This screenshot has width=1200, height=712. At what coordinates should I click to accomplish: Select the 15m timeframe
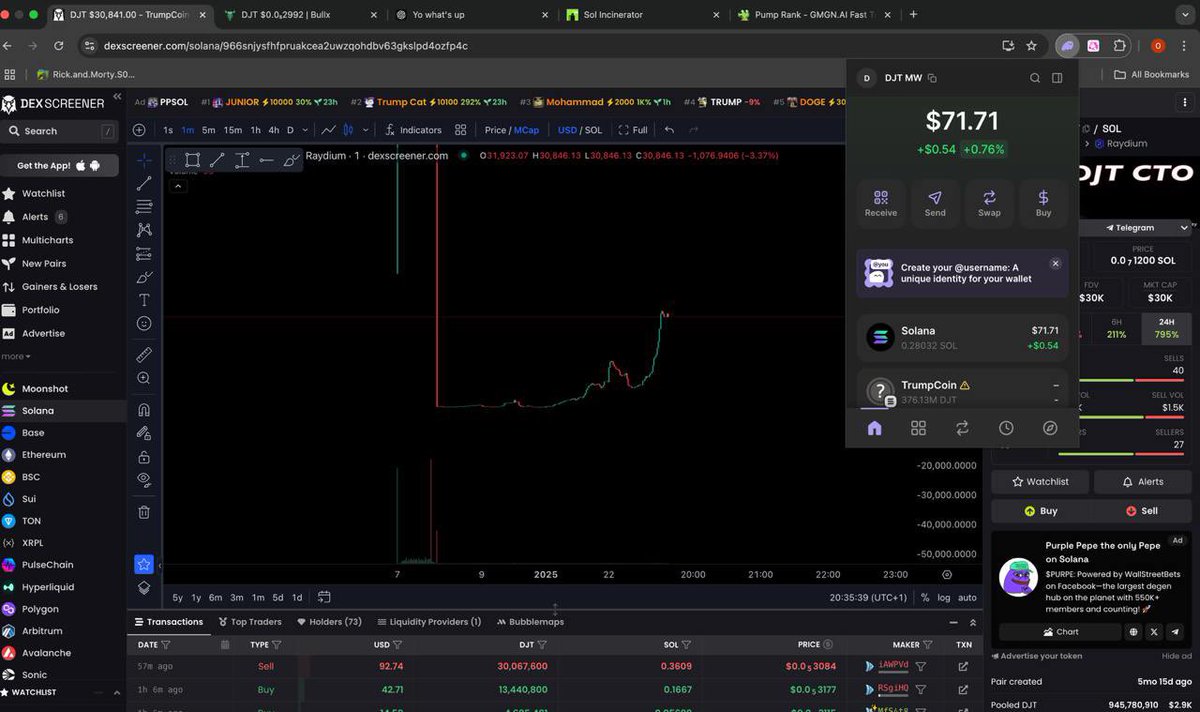click(x=232, y=130)
